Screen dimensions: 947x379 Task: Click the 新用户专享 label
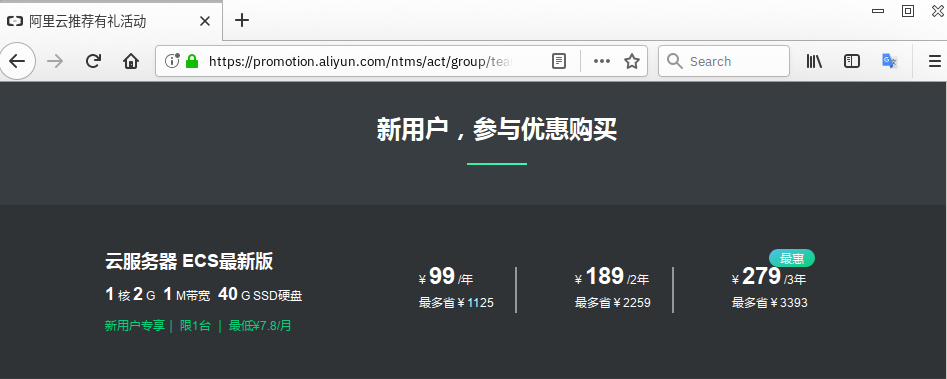click(135, 326)
